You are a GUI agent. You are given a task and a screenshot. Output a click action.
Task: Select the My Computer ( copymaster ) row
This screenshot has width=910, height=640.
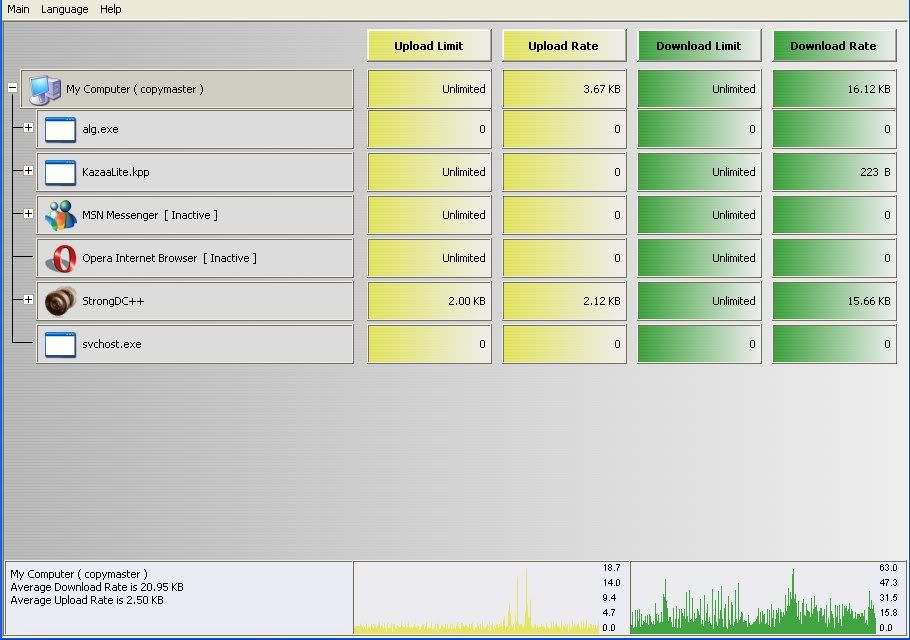pyautogui.click(x=187, y=89)
